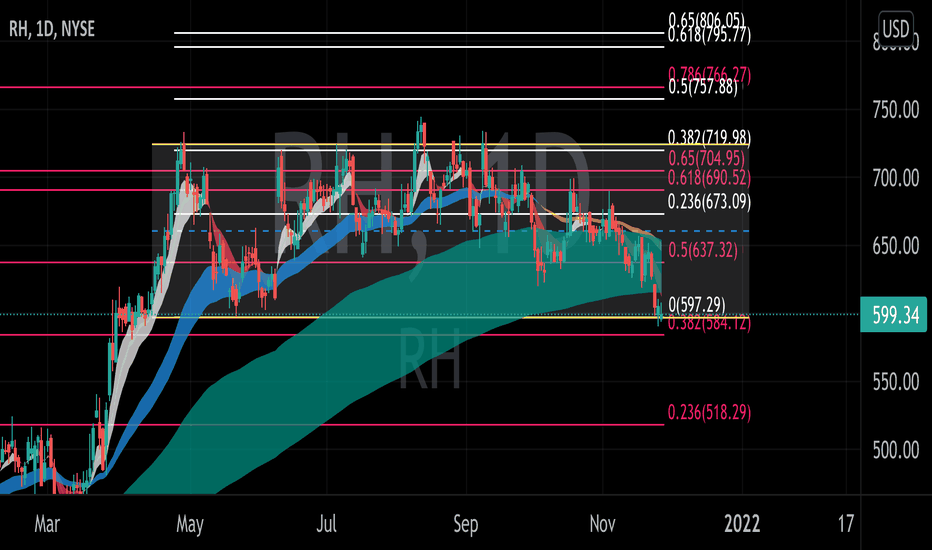Click the Jul date axis label
The width and height of the screenshot is (932, 550).
click(x=326, y=524)
